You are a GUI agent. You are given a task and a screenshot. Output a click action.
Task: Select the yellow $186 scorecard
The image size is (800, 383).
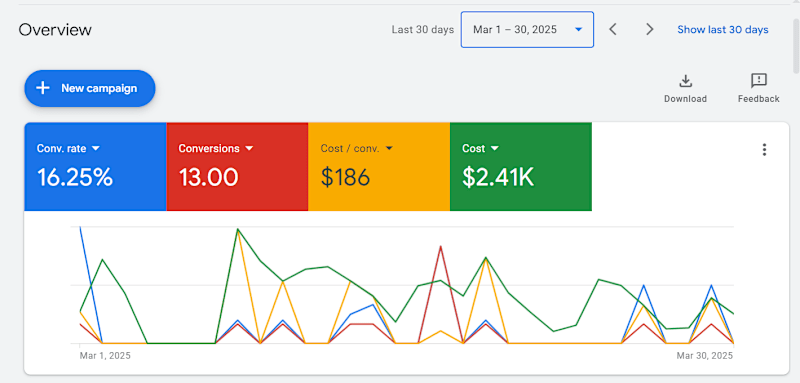pos(379,166)
